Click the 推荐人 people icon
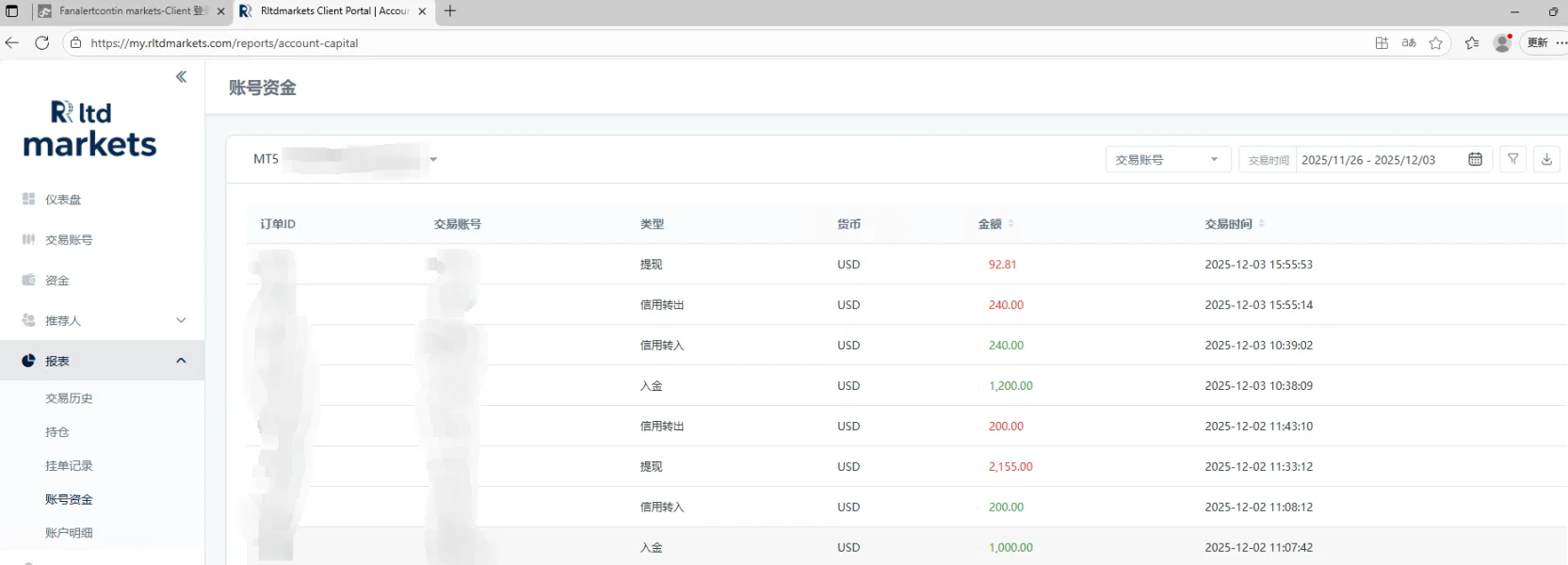 click(28, 321)
